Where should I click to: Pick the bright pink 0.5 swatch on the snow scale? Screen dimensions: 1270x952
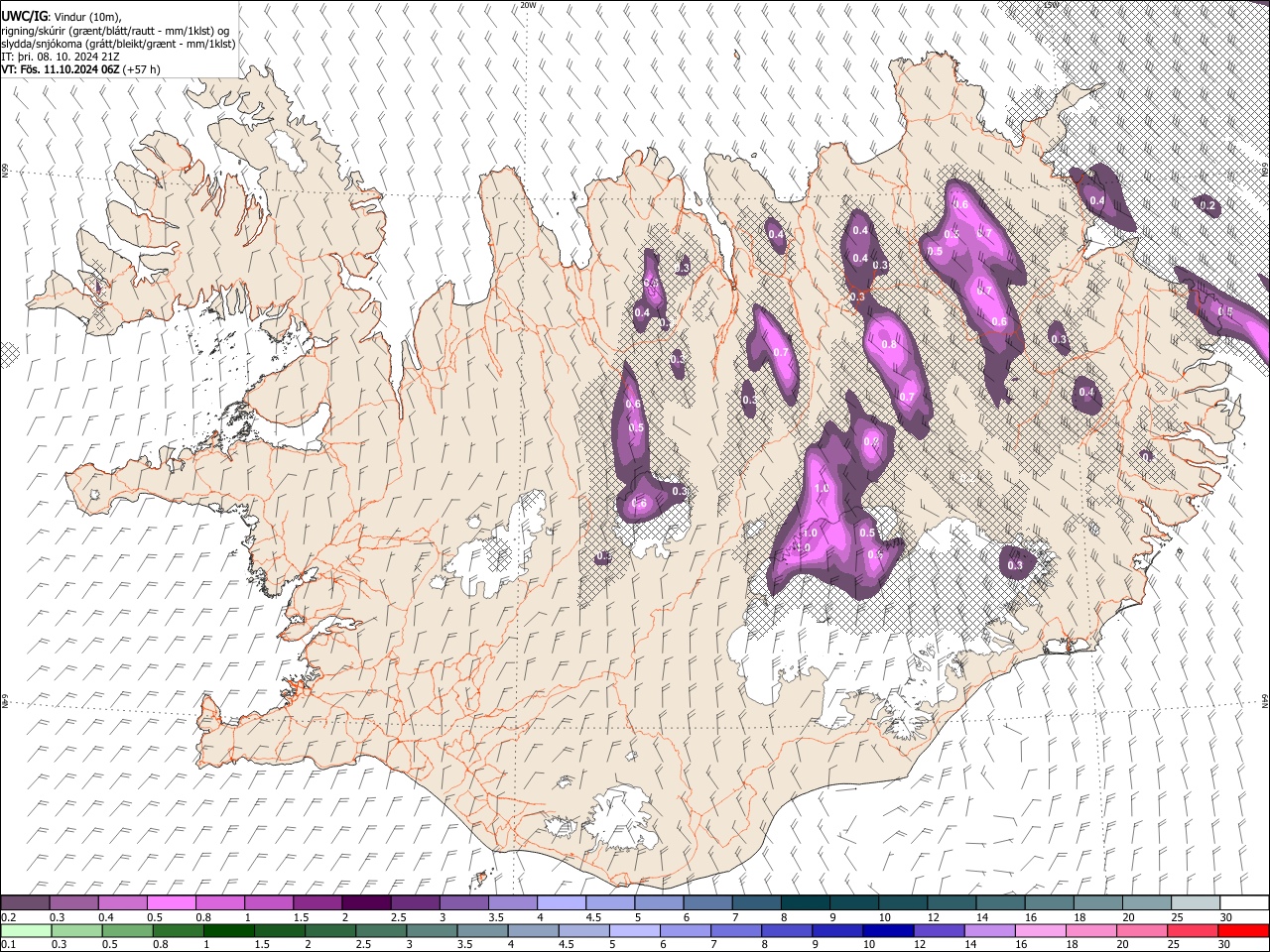tap(171, 902)
